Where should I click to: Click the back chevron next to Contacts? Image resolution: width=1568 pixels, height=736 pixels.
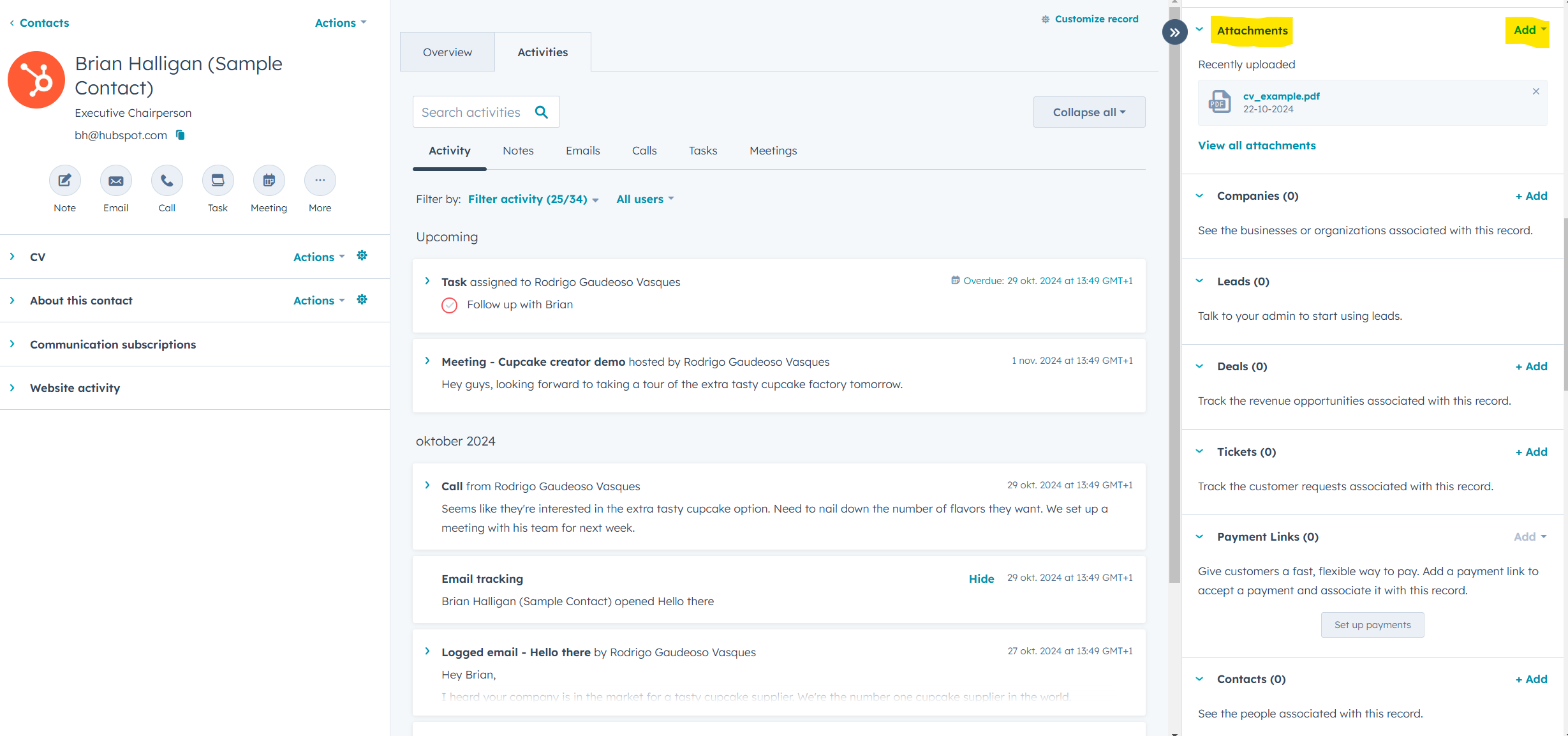tap(11, 23)
